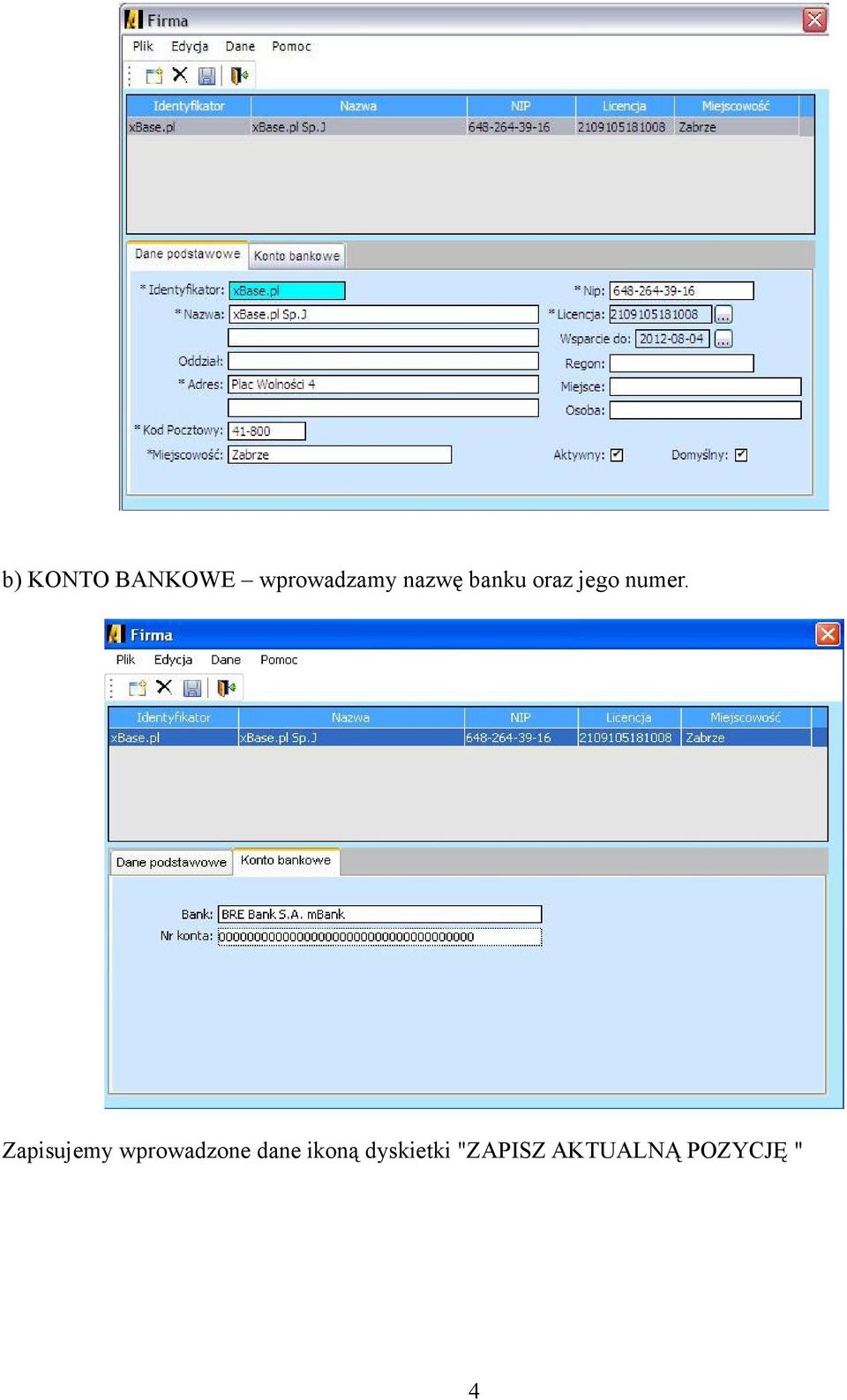Image resolution: width=847 pixels, height=1400 pixels.
Task: Sort by NIP column header in upper window
Action: (521, 106)
